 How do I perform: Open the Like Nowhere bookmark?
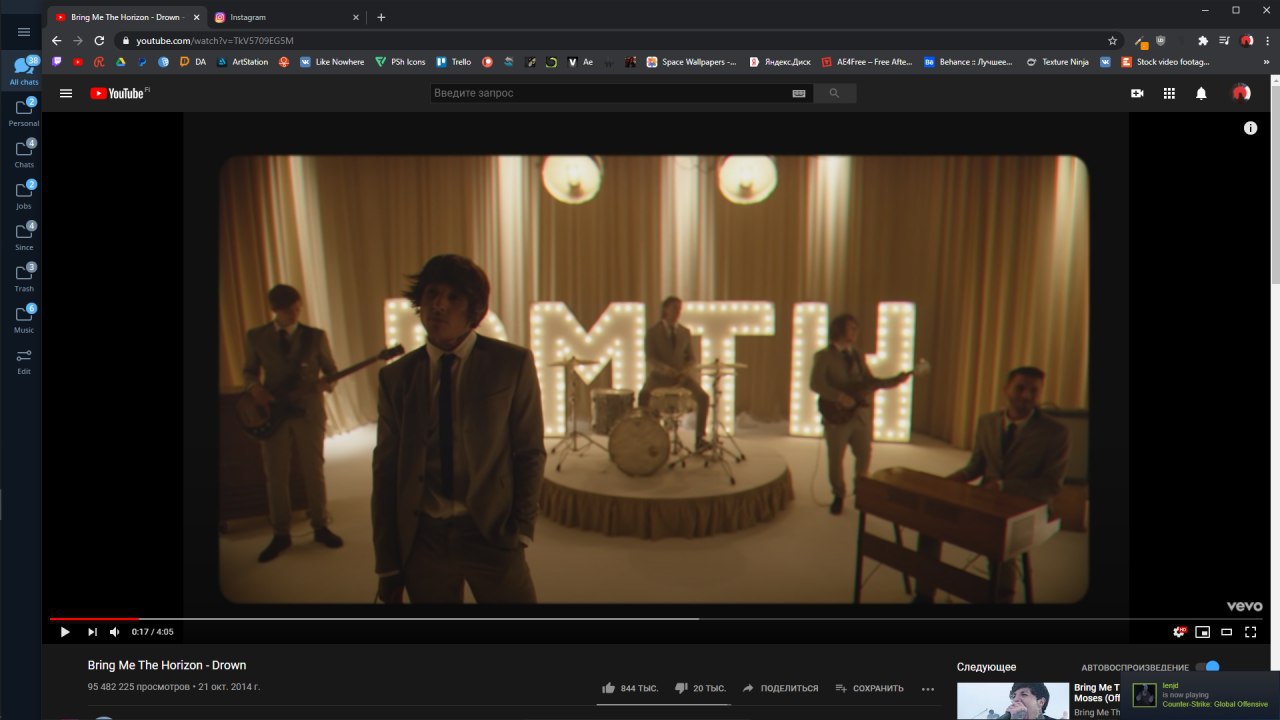pyautogui.click(x=333, y=62)
